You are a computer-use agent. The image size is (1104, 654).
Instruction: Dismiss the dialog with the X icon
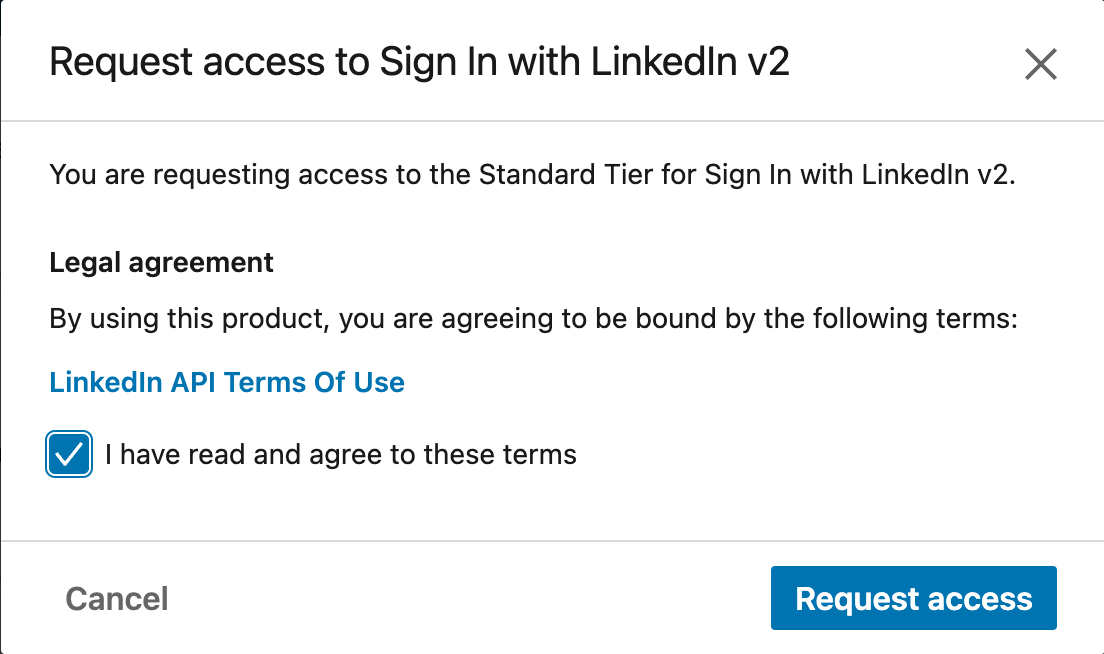pyautogui.click(x=1040, y=64)
